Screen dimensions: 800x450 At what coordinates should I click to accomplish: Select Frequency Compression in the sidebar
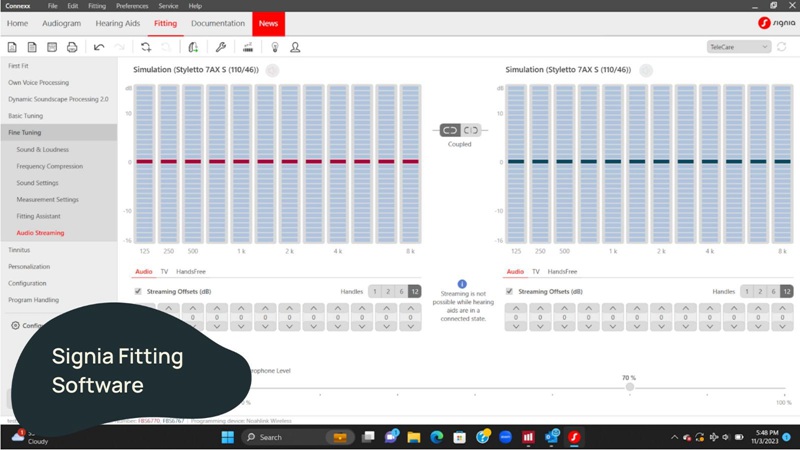point(49,166)
